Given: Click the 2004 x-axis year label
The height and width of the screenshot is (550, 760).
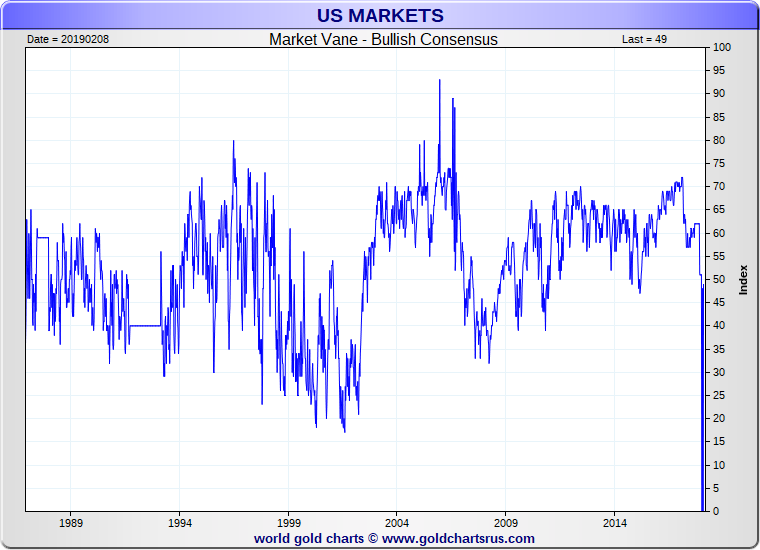Looking at the screenshot, I should click(397, 523).
